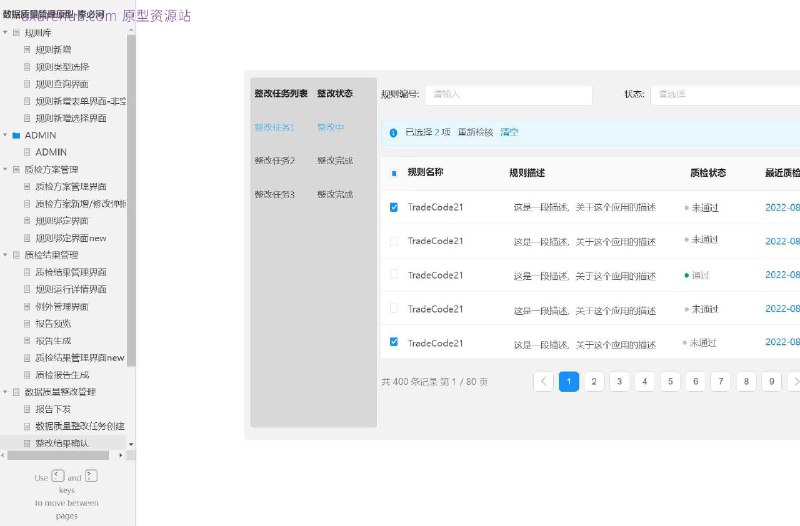Go to pagination page 1
The height and width of the screenshot is (526, 800).
[569, 382]
